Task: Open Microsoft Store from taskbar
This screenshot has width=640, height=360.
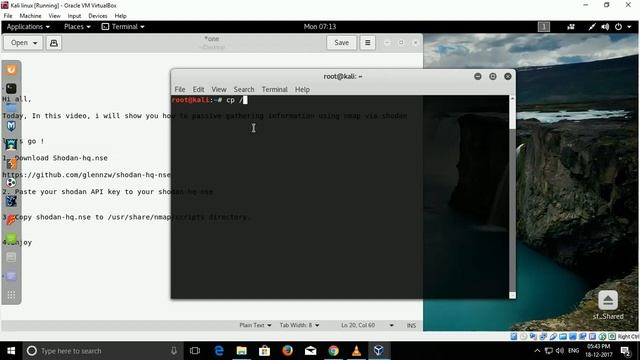Action: [x=264, y=351]
